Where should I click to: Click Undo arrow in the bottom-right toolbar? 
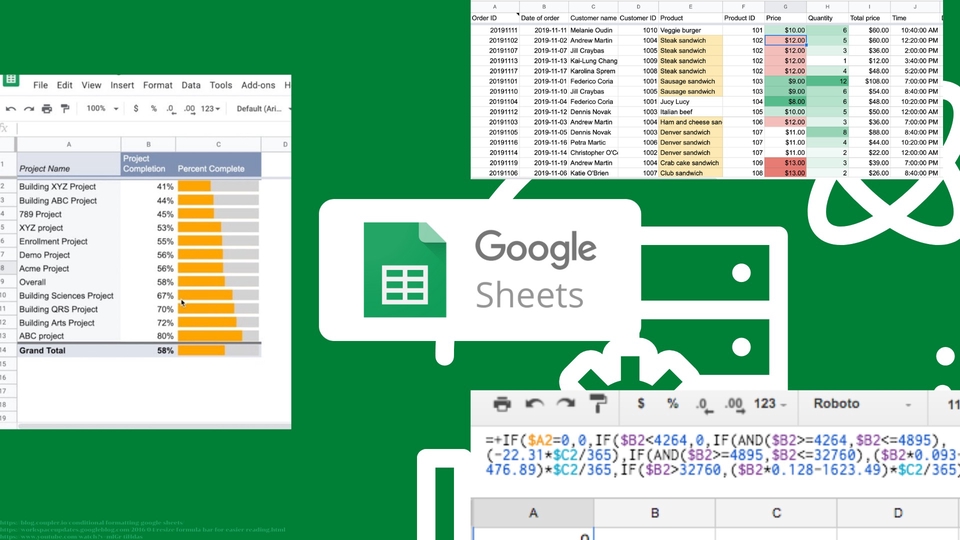(534, 404)
